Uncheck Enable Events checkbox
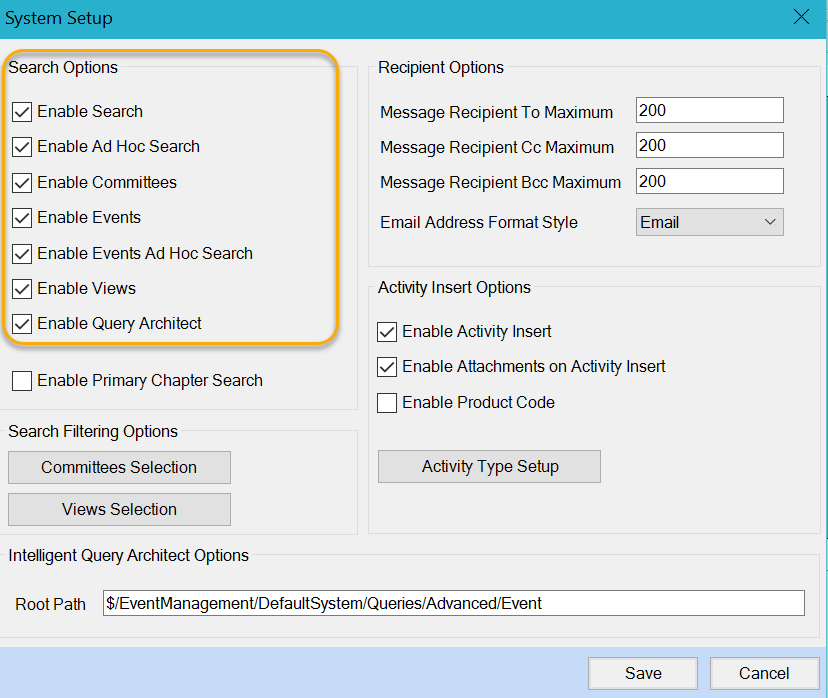 click(x=22, y=218)
